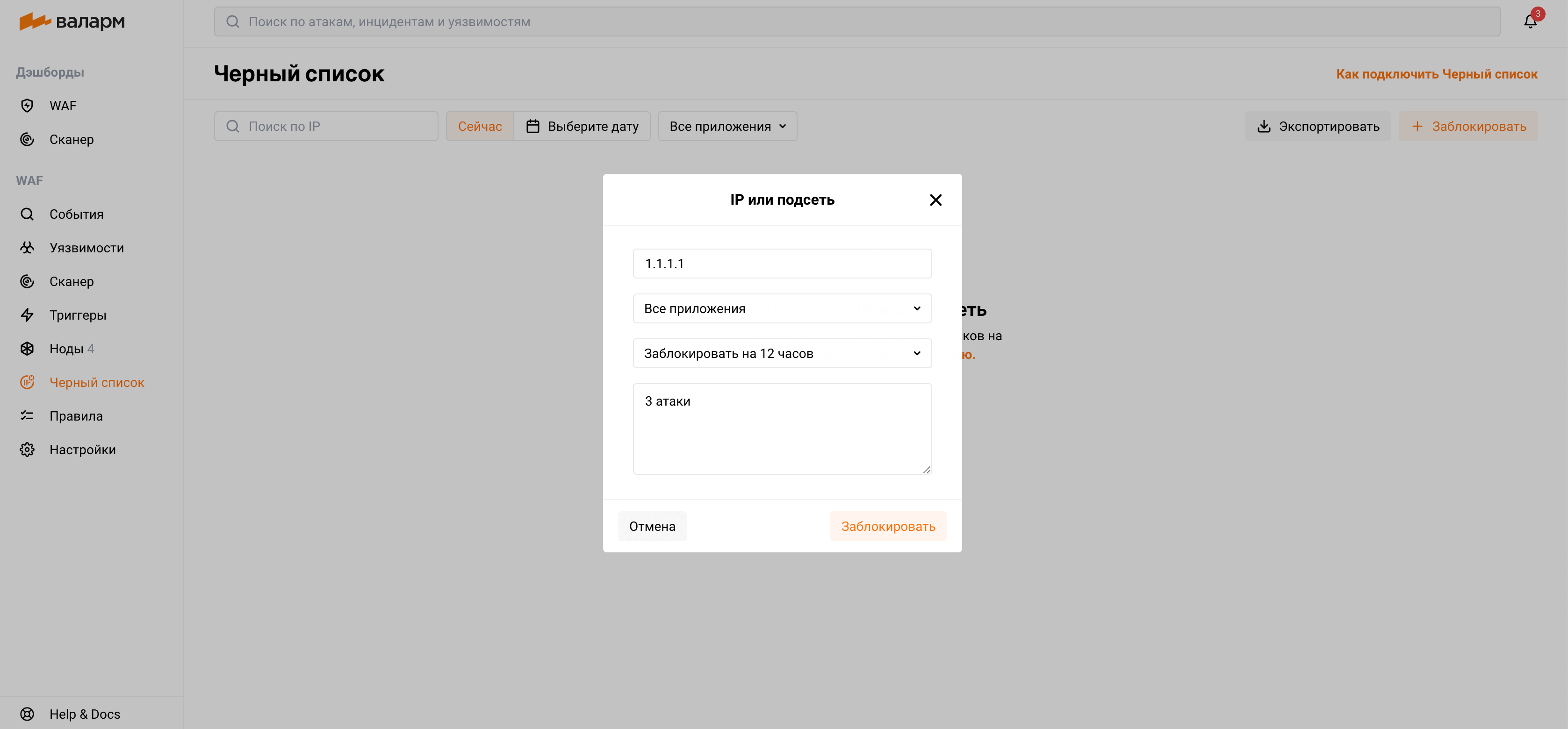Image resolution: width=1568 pixels, height=729 pixels.
Task: Expand Все приложения dropdown in dialog
Action: [782, 308]
